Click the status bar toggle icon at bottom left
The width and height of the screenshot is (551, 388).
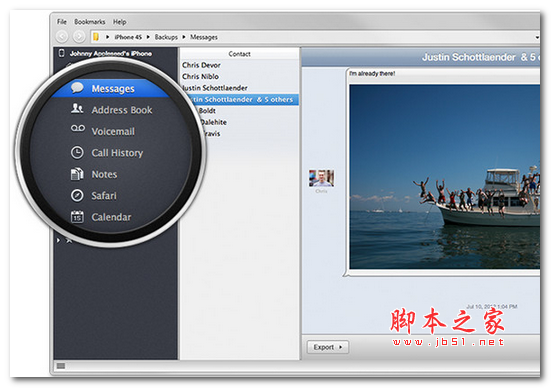(x=61, y=366)
